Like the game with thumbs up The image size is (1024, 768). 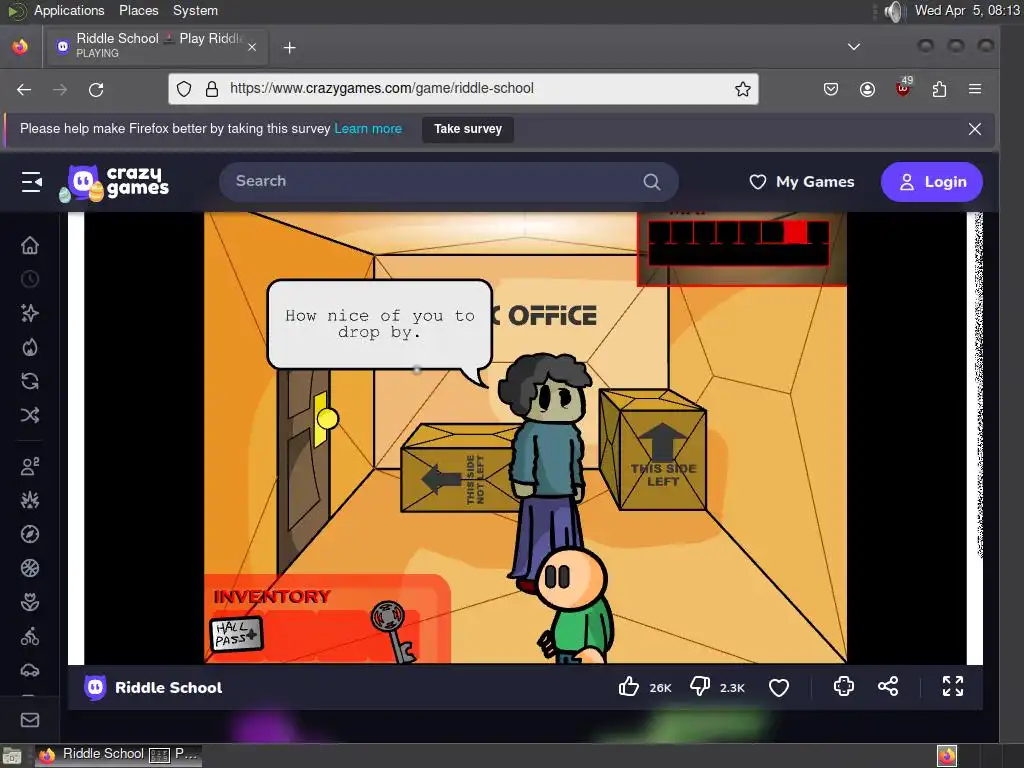629,686
